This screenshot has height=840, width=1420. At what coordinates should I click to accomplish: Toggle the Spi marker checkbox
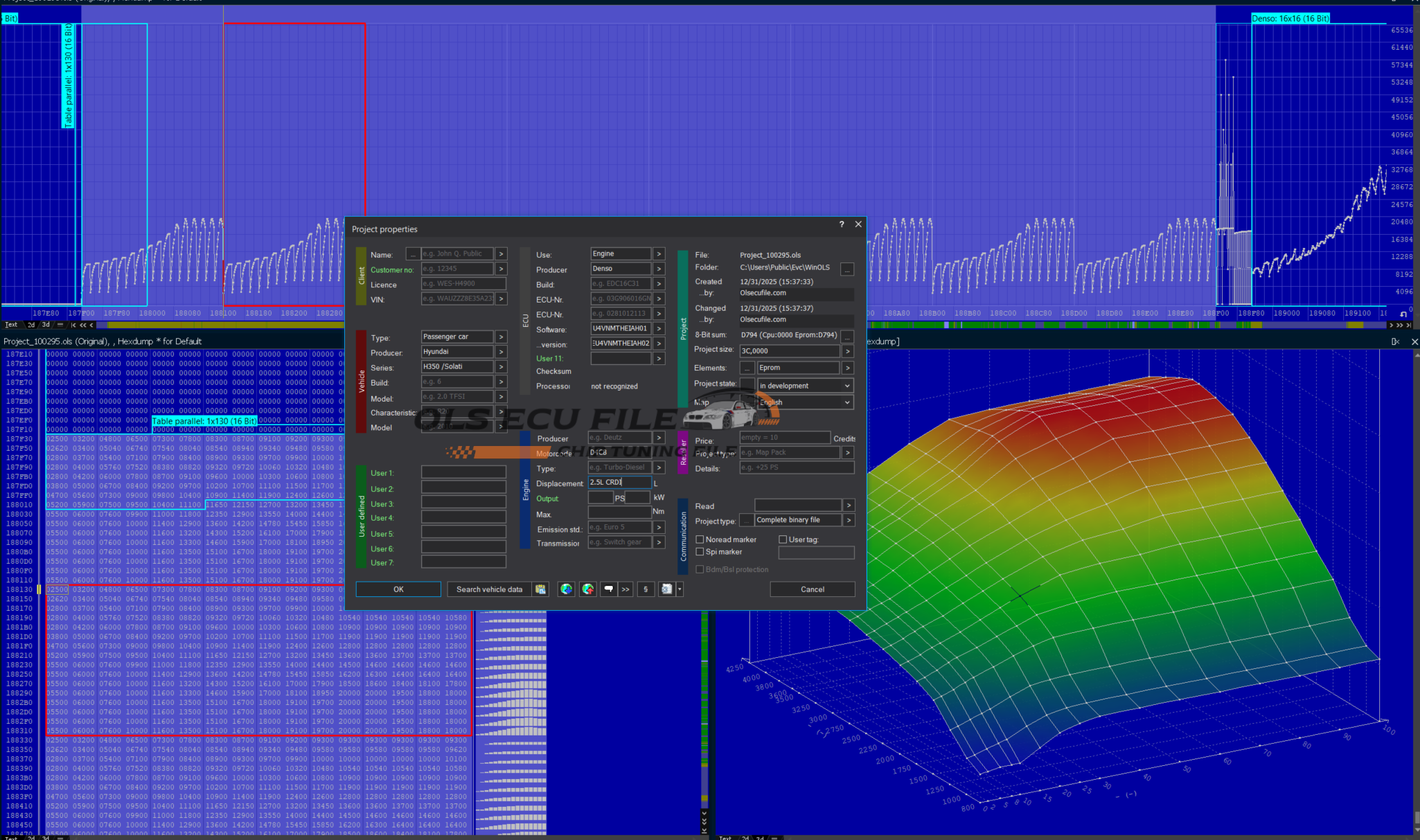(700, 552)
